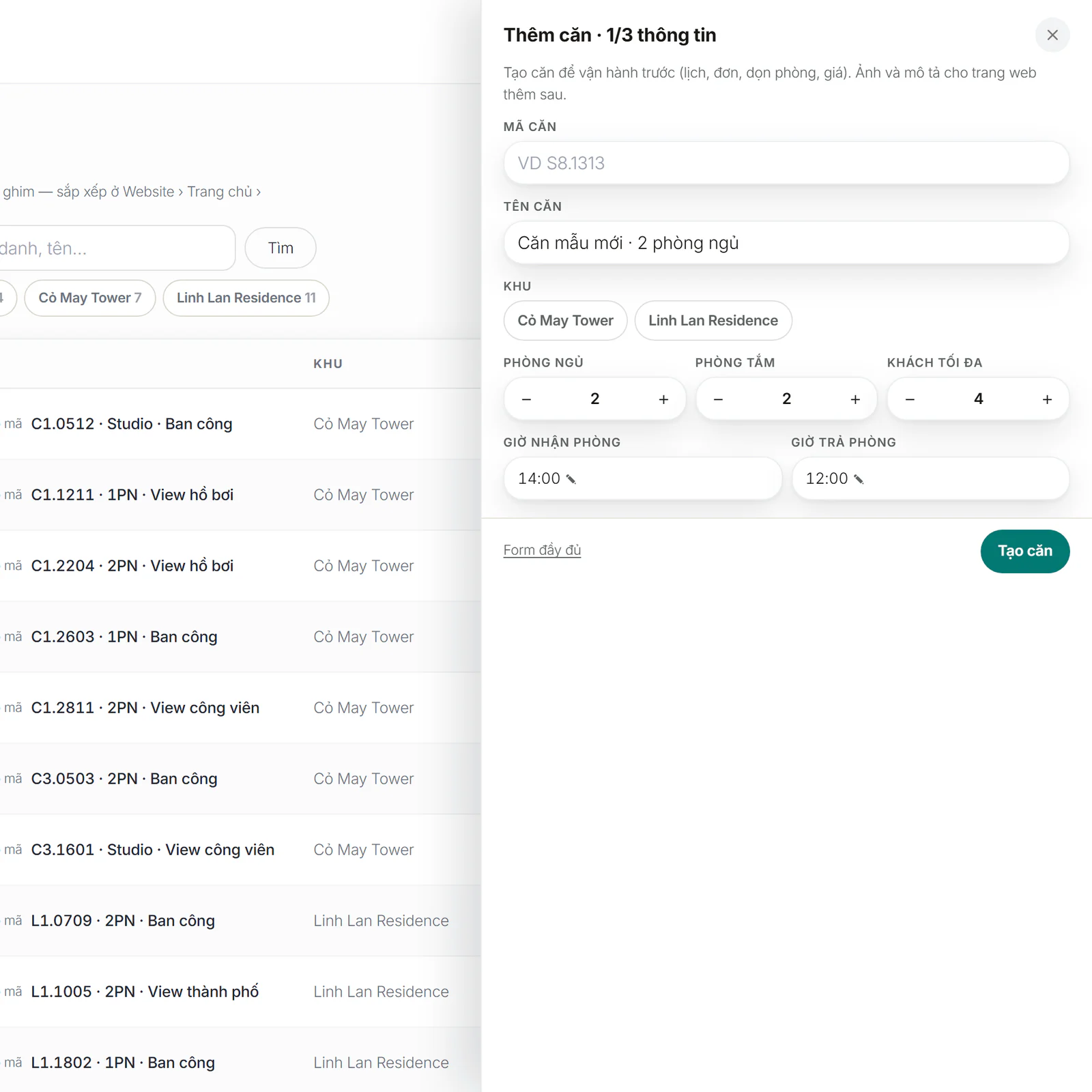Open the Form đầy đủ link
The image size is (1092, 1092).
click(x=542, y=550)
